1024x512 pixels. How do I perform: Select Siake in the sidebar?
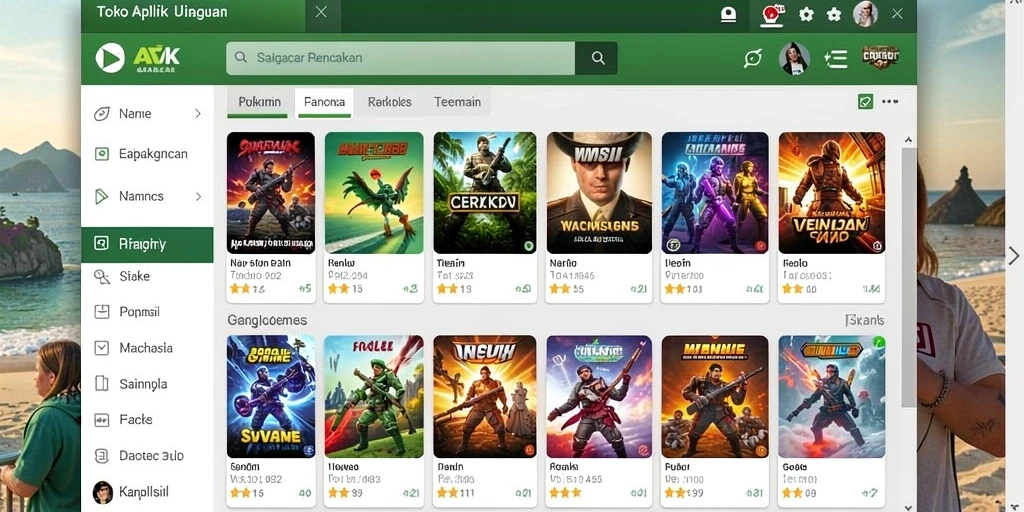click(148, 276)
